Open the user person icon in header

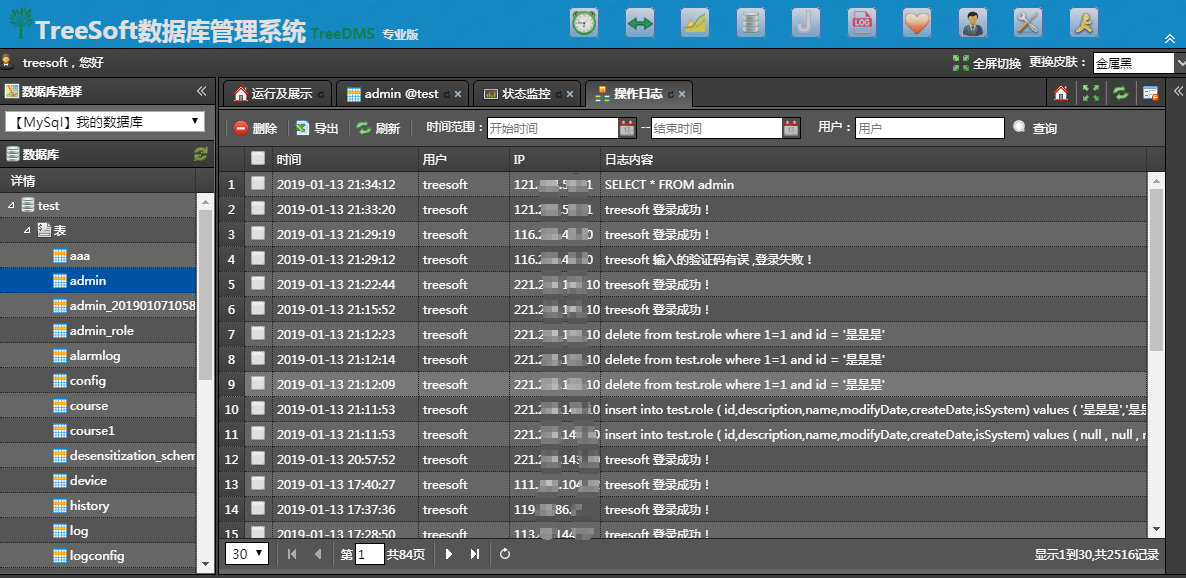[973, 23]
